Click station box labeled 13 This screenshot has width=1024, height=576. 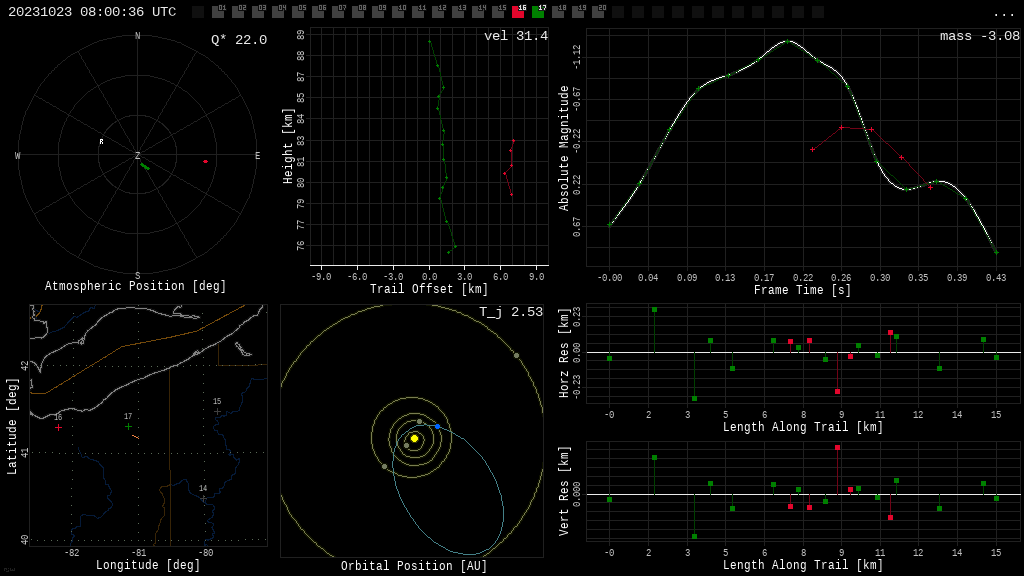[458, 11]
